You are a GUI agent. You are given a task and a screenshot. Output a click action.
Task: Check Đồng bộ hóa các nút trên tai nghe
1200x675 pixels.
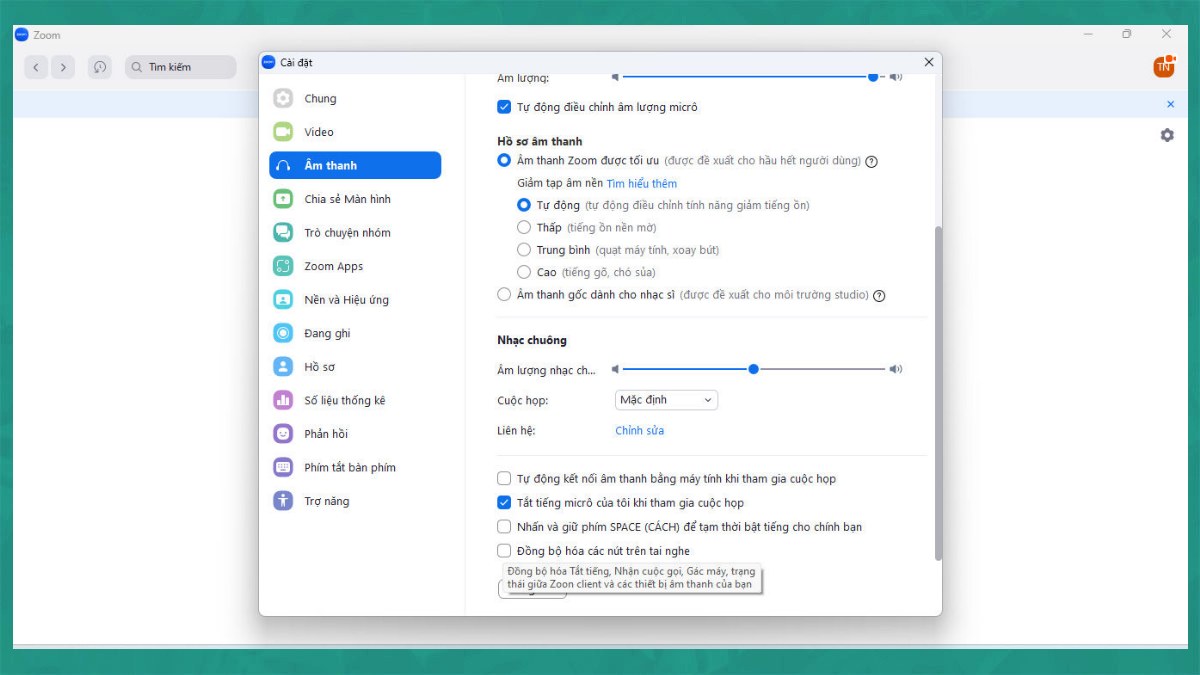(504, 551)
